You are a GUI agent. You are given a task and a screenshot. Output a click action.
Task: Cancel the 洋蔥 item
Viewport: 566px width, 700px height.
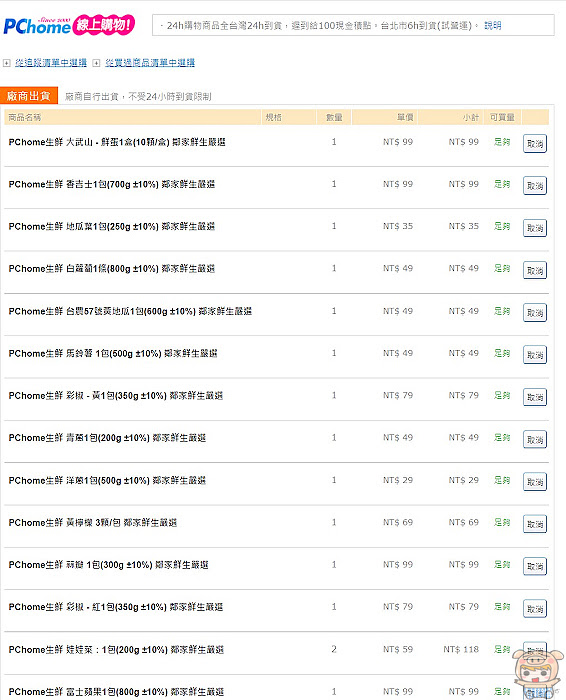pyautogui.click(x=535, y=482)
